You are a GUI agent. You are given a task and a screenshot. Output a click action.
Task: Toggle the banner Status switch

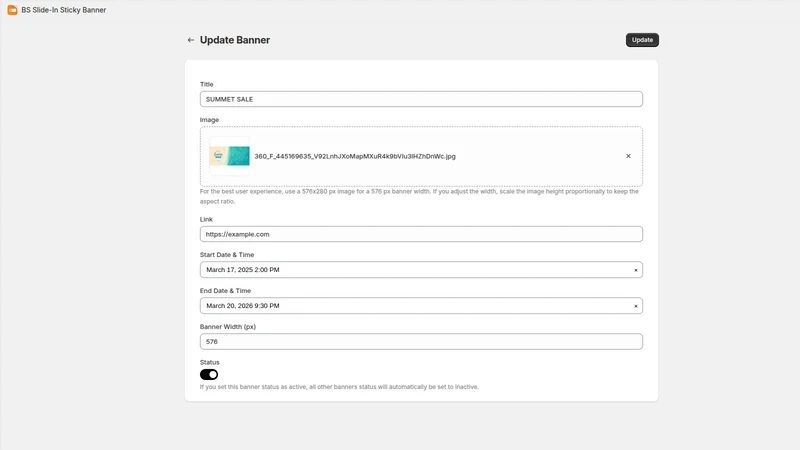pyautogui.click(x=209, y=374)
